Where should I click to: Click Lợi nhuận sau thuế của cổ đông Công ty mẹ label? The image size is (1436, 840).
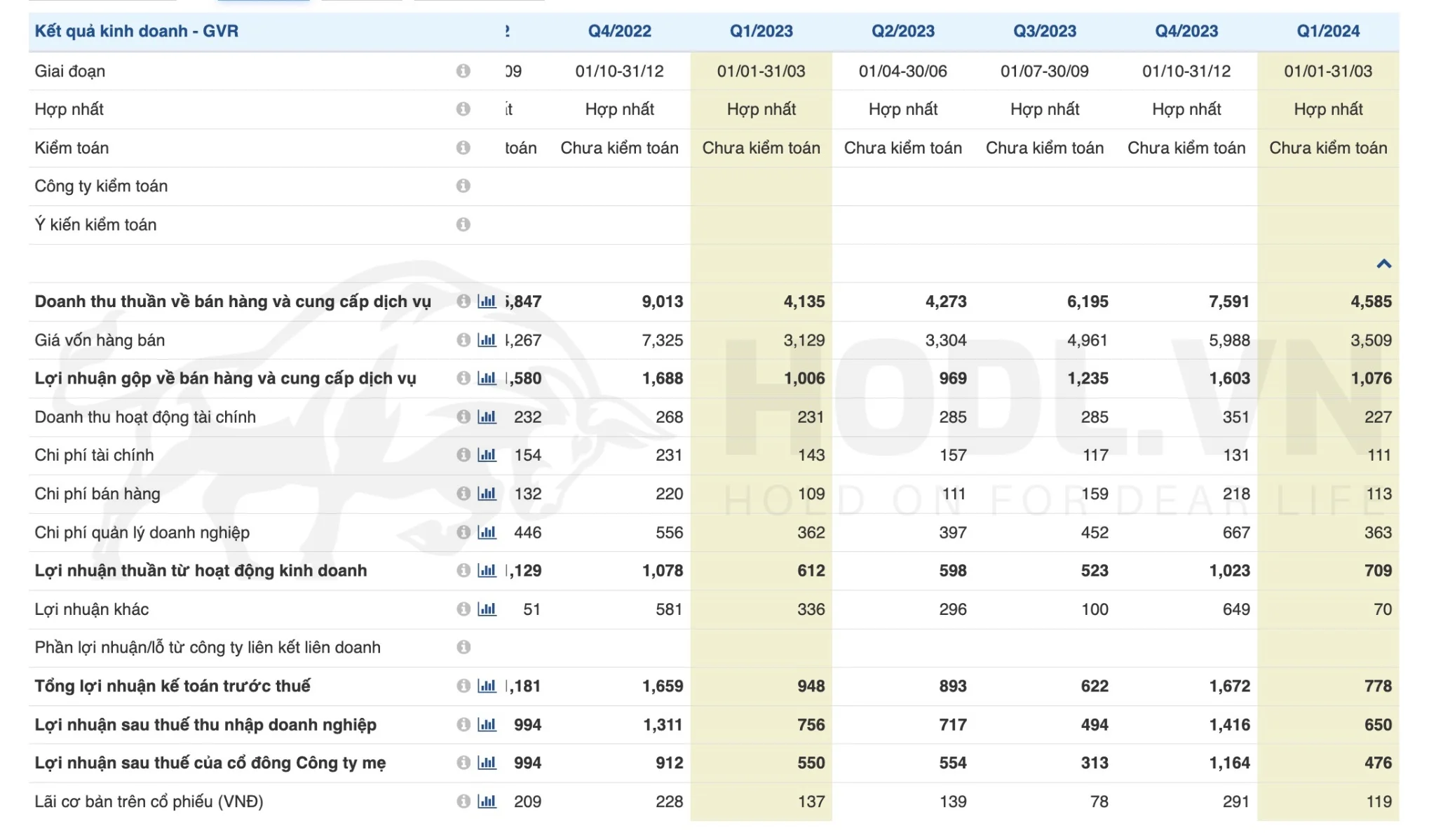coord(210,763)
